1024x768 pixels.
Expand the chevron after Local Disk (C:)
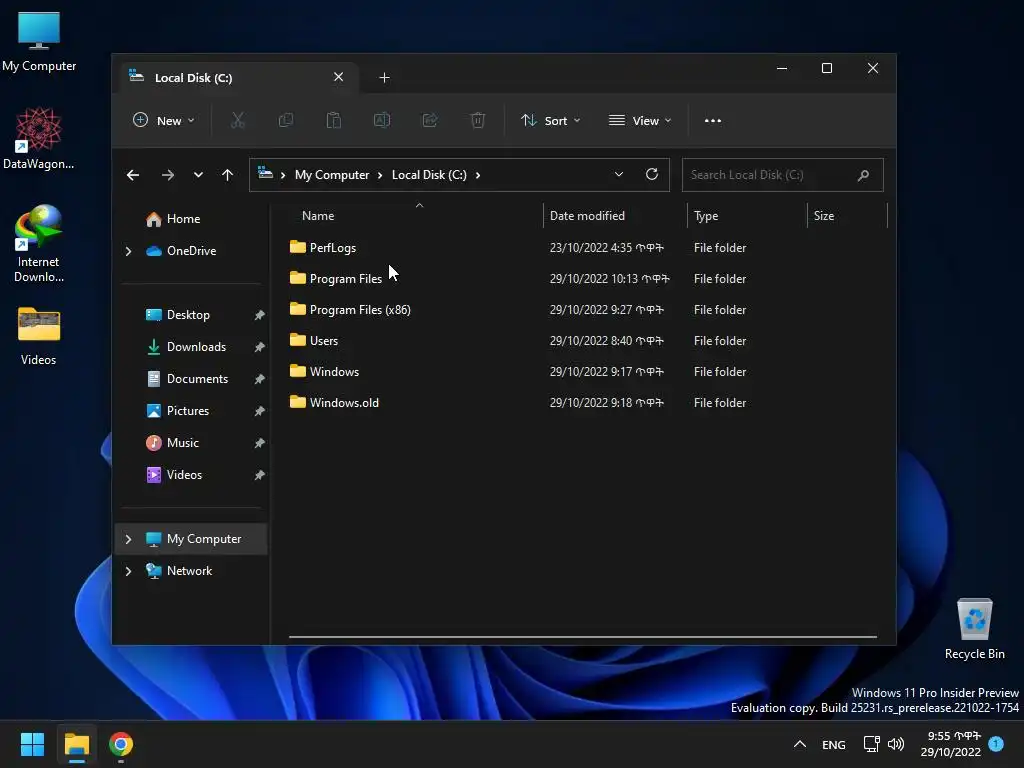[478, 175]
